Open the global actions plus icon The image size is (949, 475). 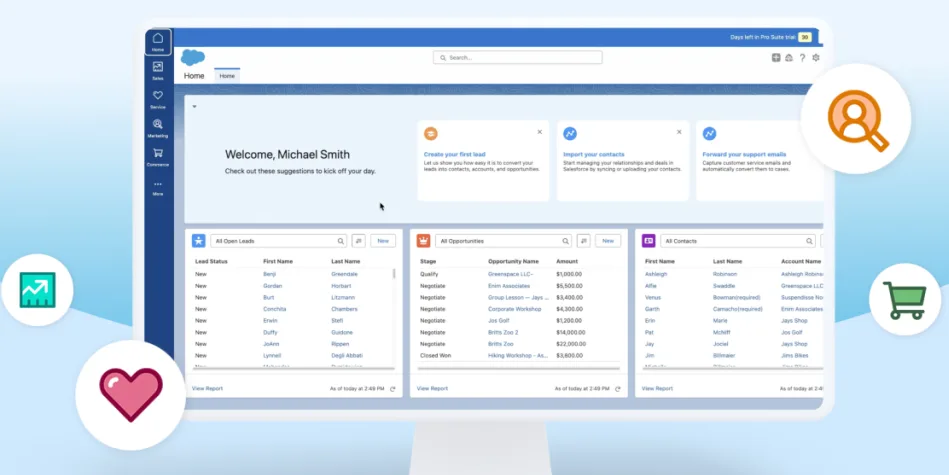776,58
